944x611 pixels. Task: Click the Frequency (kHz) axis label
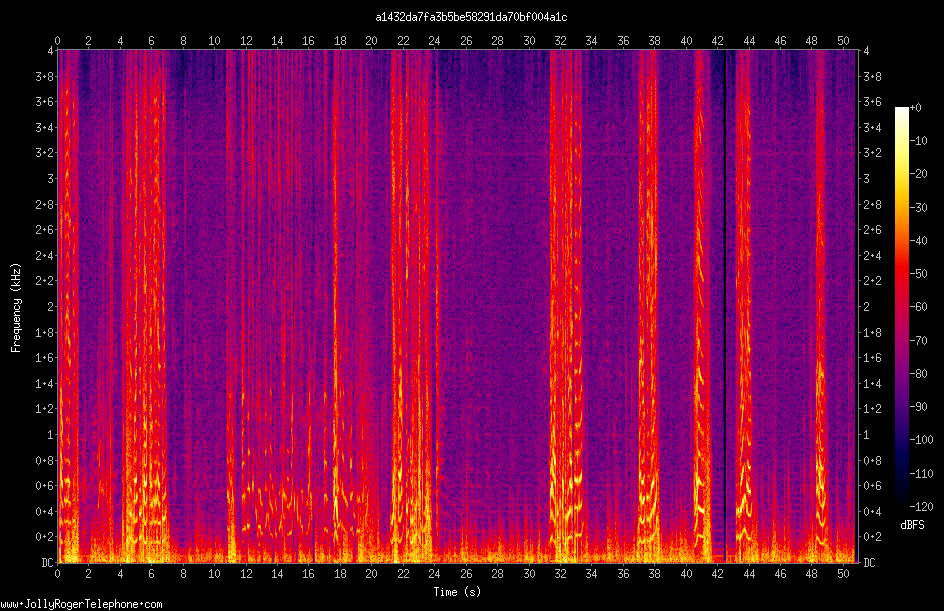pos(16,308)
